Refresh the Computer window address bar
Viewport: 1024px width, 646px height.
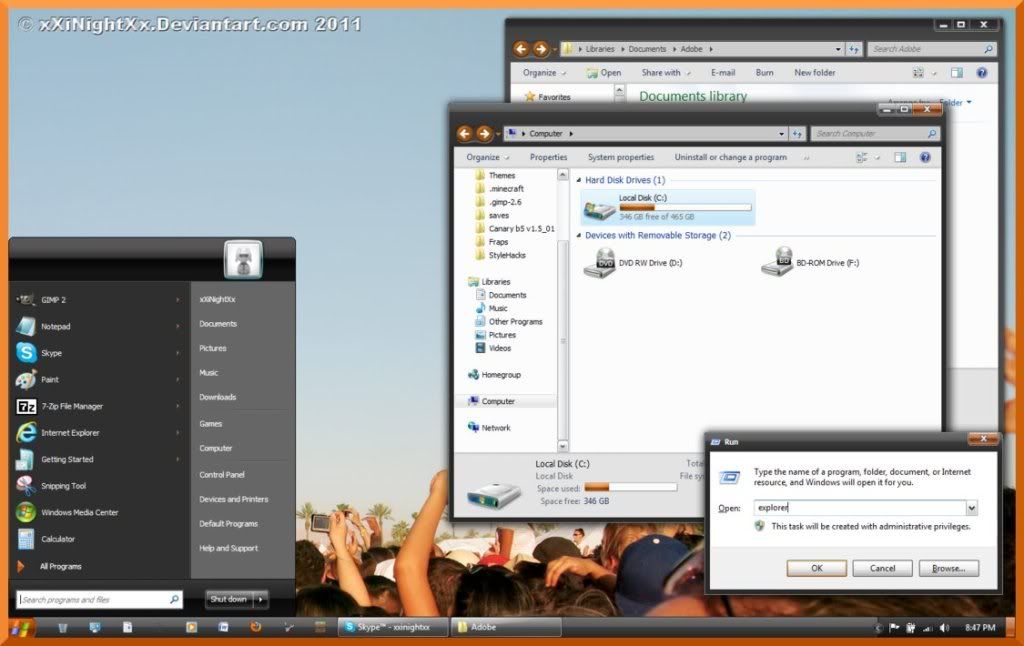click(x=797, y=134)
